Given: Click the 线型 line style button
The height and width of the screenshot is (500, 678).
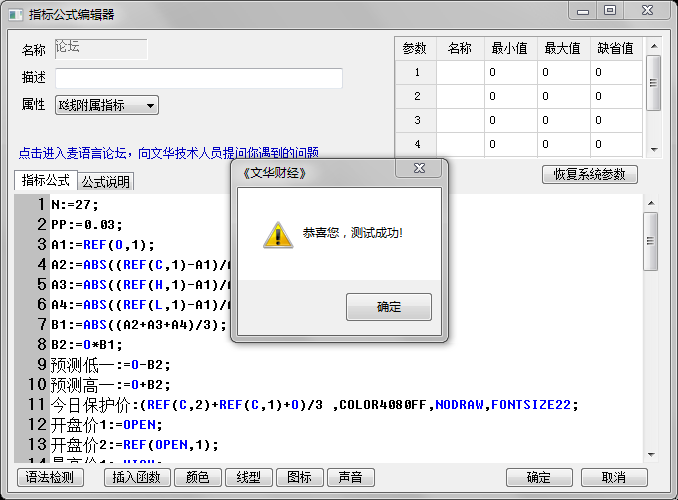Looking at the screenshot, I should [x=249, y=478].
